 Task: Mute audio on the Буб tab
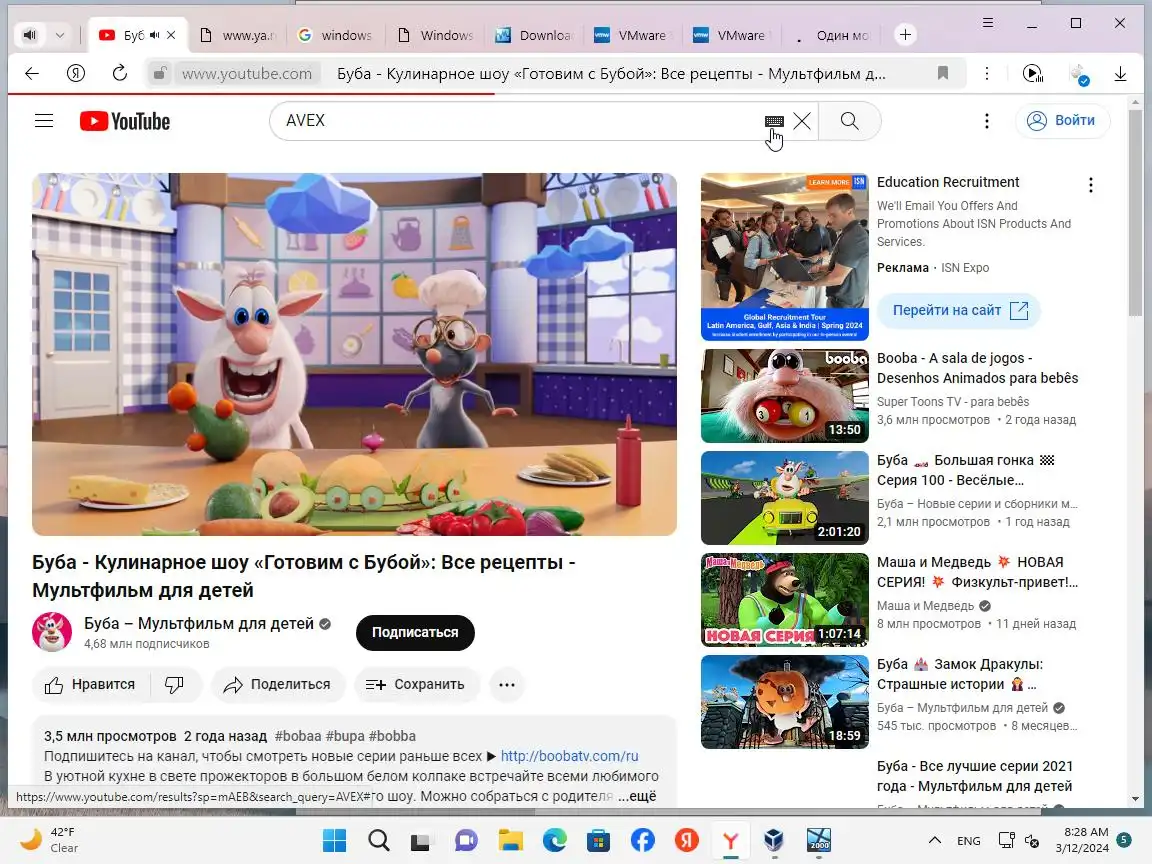point(154,35)
